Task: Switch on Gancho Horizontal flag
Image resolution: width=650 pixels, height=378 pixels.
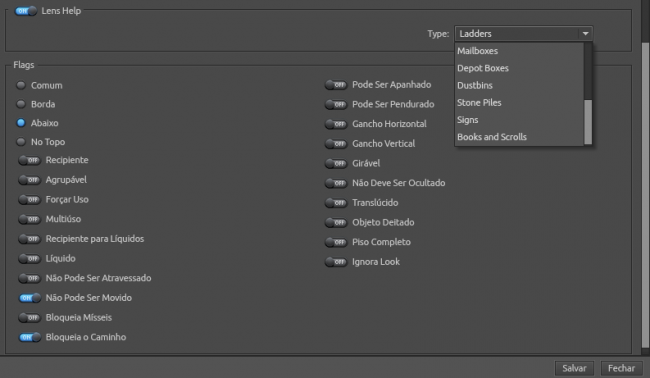Action: click(336, 124)
